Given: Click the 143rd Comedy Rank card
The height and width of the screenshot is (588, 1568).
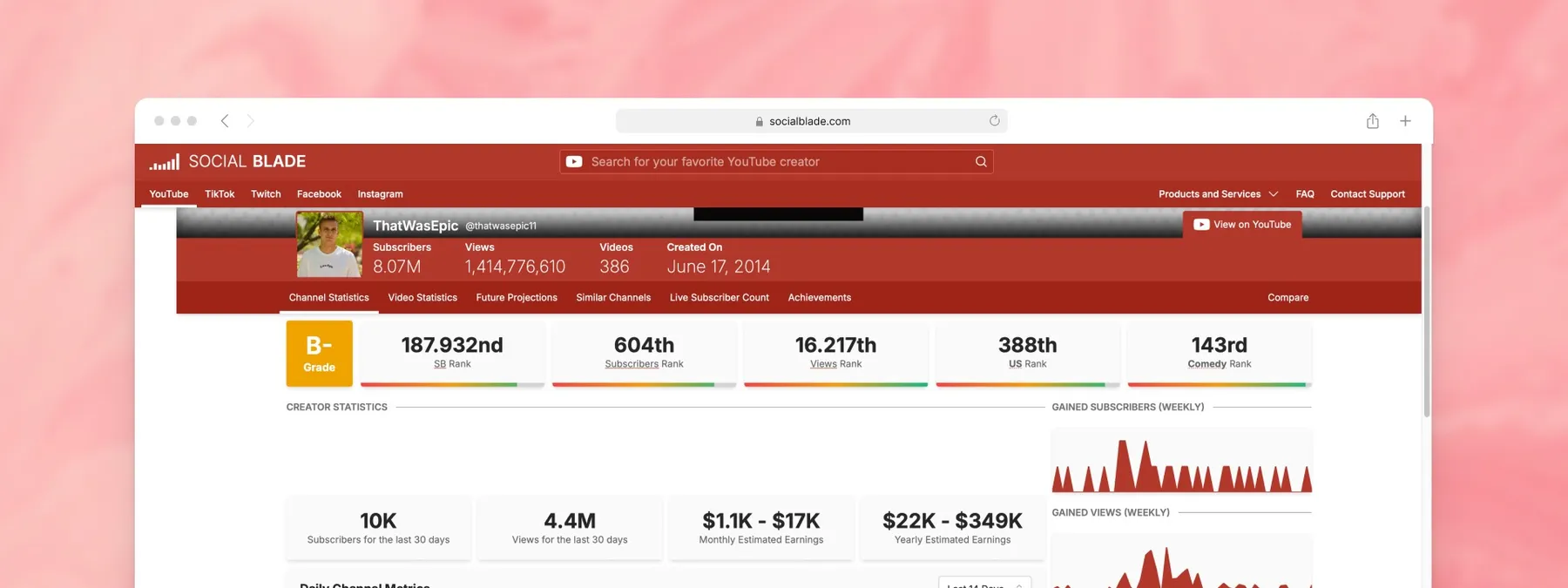Looking at the screenshot, I should 1220,354.
